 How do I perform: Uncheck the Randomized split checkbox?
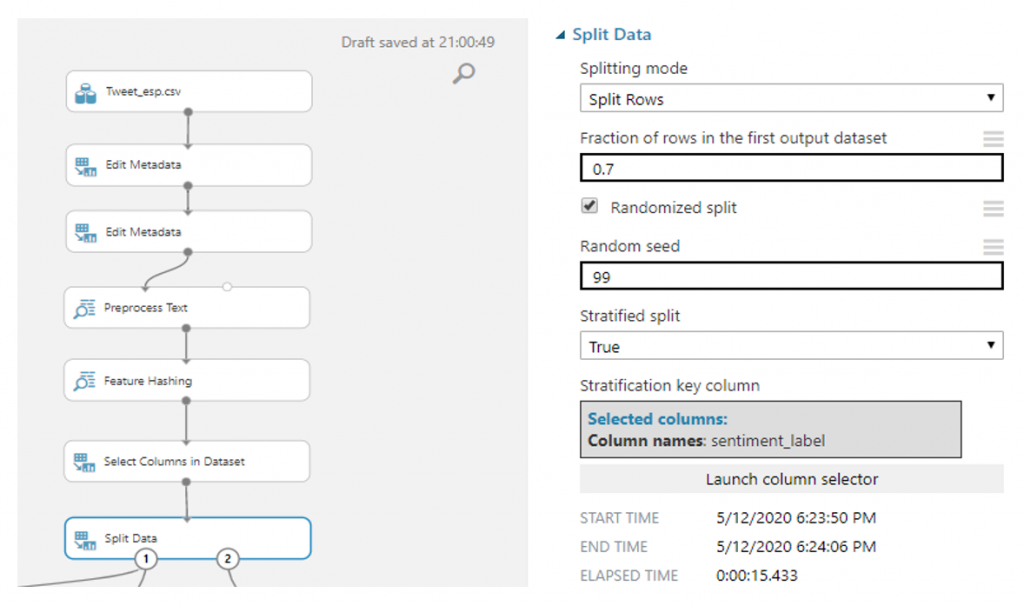pyautogui.click(x=591, y=207)
